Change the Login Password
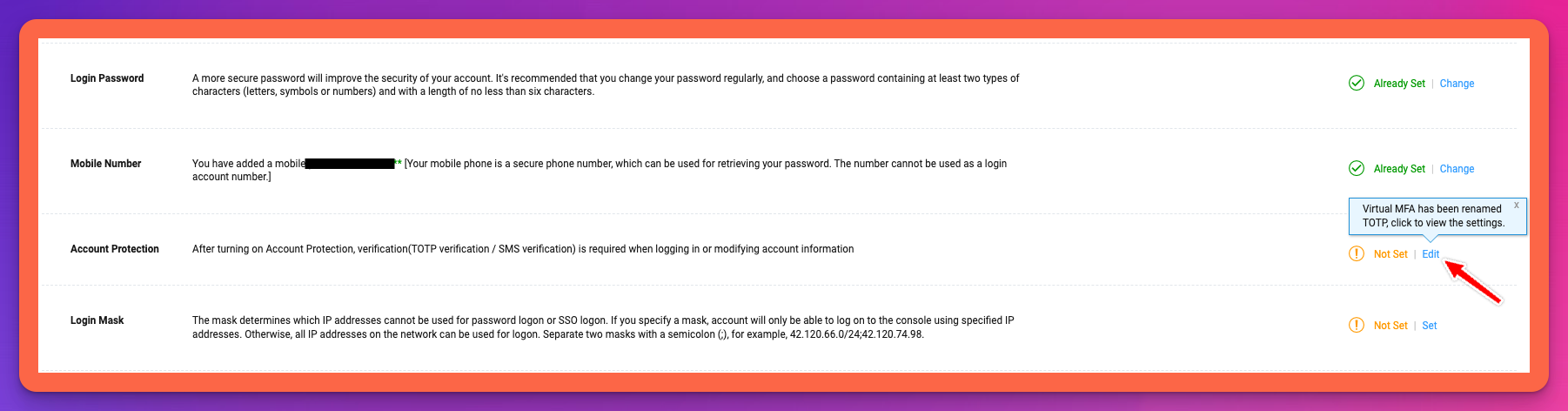The image size is (1568, 411). [1457, 84]
